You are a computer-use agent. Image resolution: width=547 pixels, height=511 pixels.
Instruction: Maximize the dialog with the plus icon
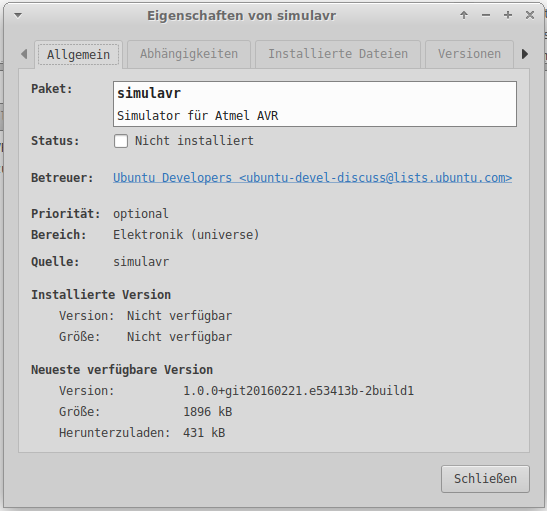point(508,15)
